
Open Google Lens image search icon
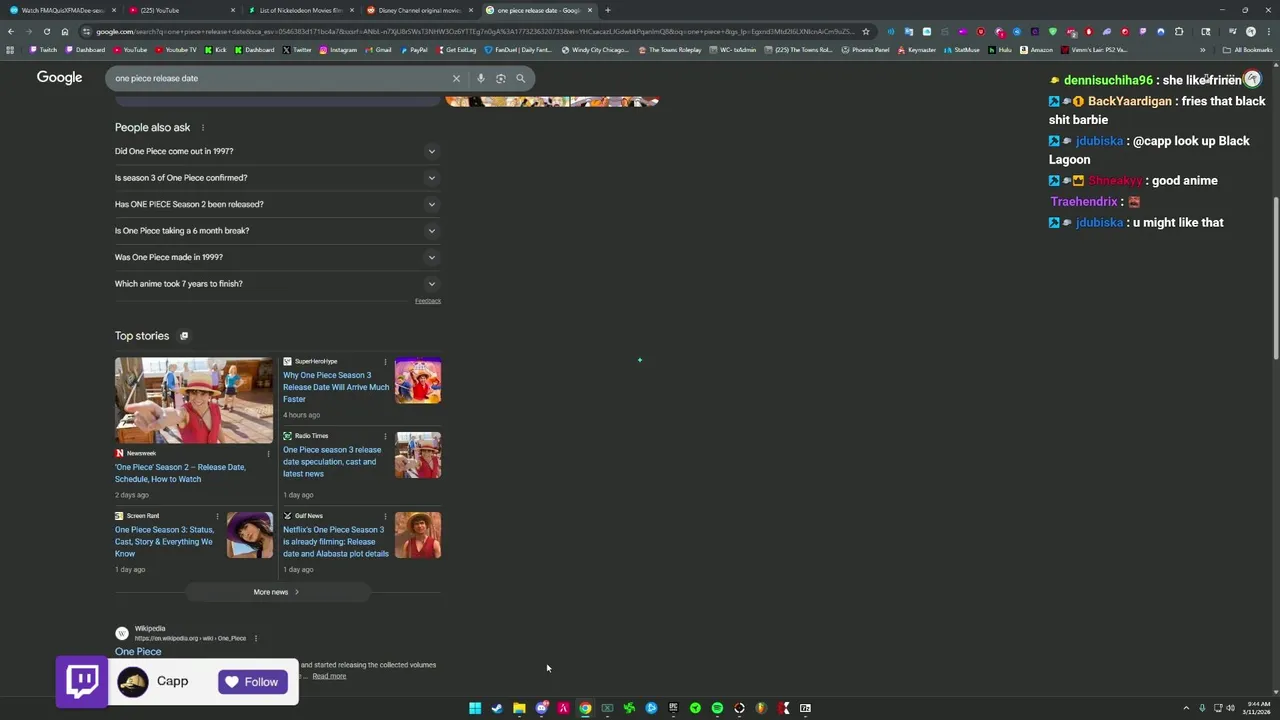coord(501,78)
